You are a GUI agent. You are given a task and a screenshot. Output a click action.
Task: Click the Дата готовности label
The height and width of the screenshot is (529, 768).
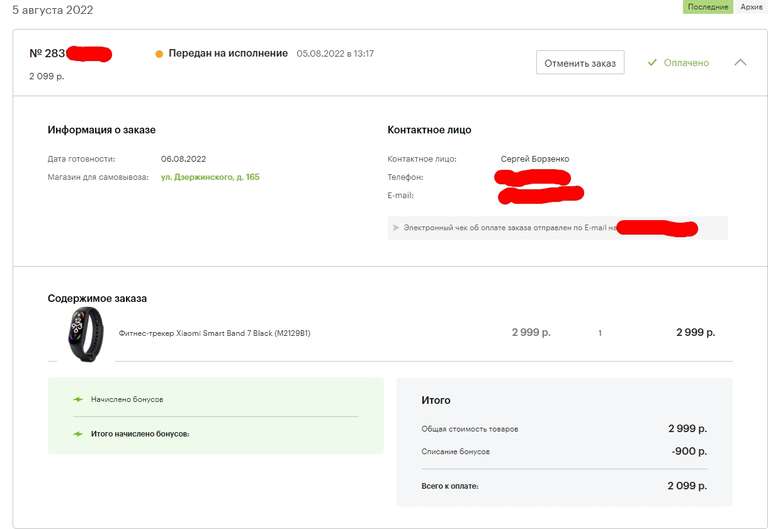81,159
